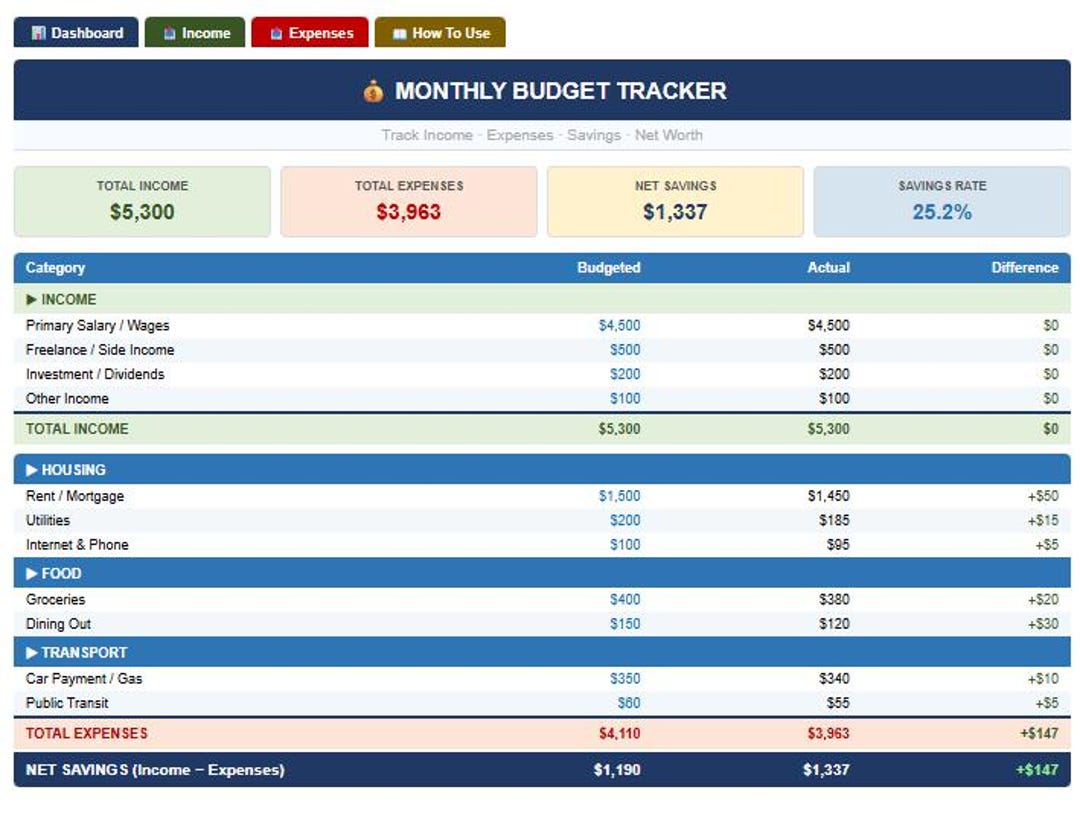
Task: Click the Car Payment / Gas row label
Action: [84, 679]
